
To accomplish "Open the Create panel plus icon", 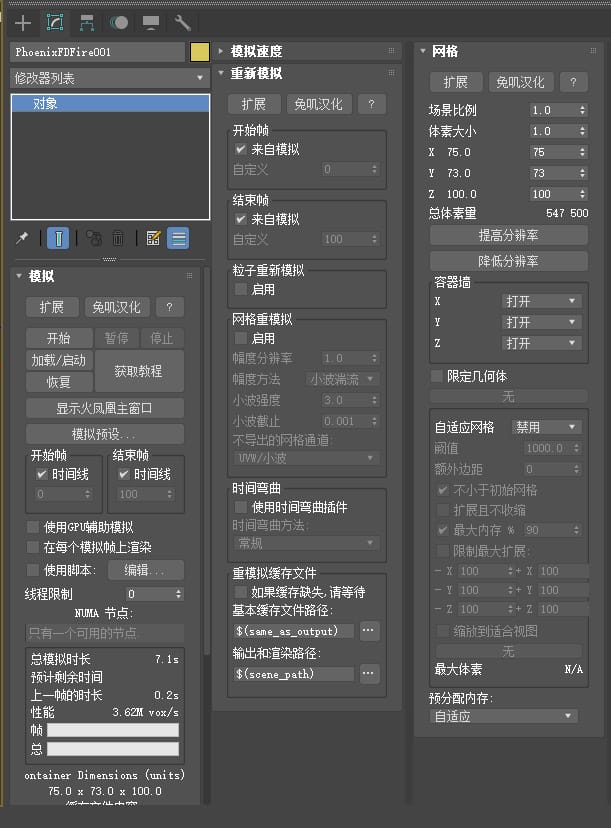I will pyautogui.click(x=23, y=23).
